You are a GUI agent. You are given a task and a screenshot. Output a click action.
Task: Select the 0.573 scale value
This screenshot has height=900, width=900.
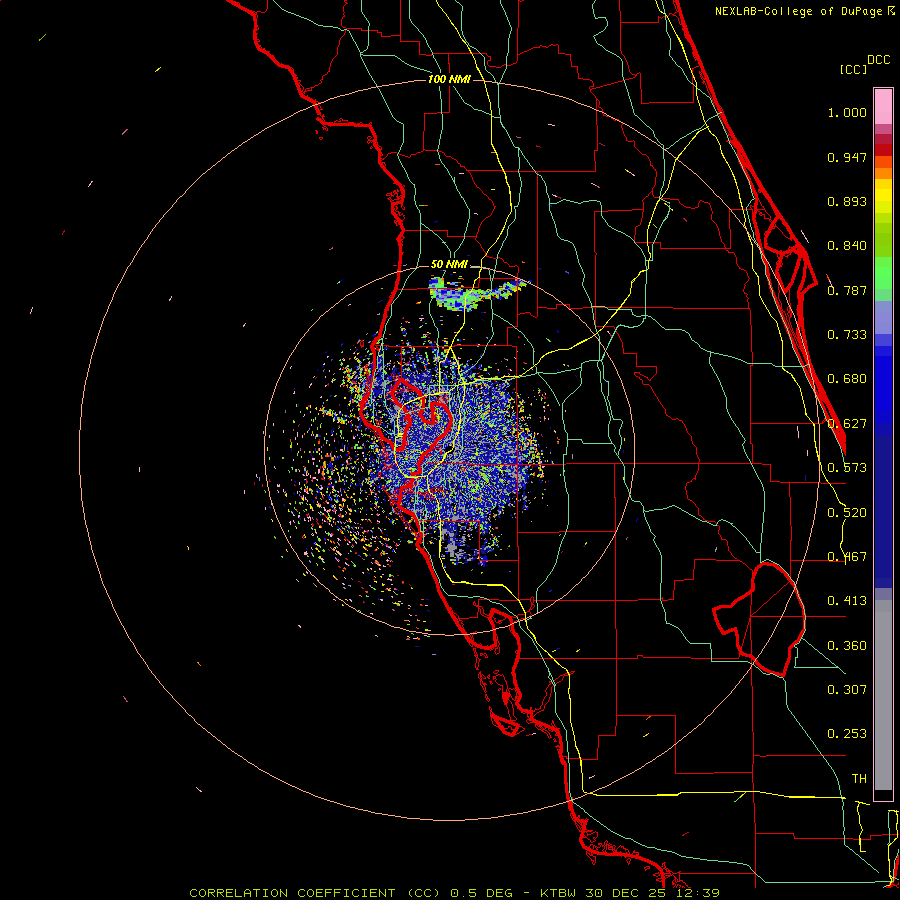847,468
